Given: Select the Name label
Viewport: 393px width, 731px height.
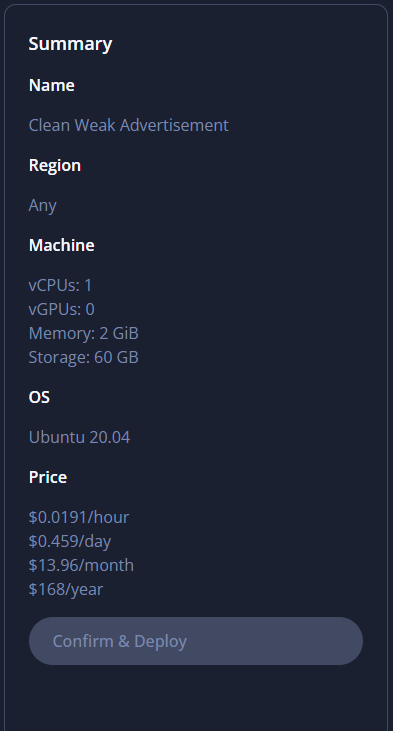Looking at the screenshot, I should 52,85.
